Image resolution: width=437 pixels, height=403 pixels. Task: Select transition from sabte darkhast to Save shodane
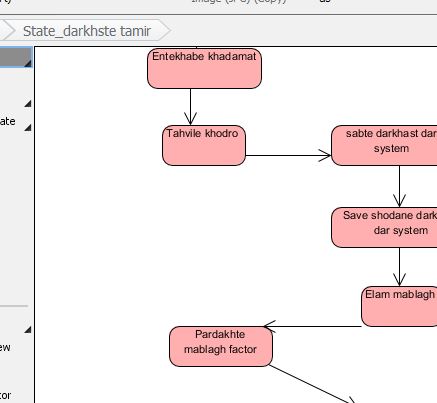pos(399,186)
